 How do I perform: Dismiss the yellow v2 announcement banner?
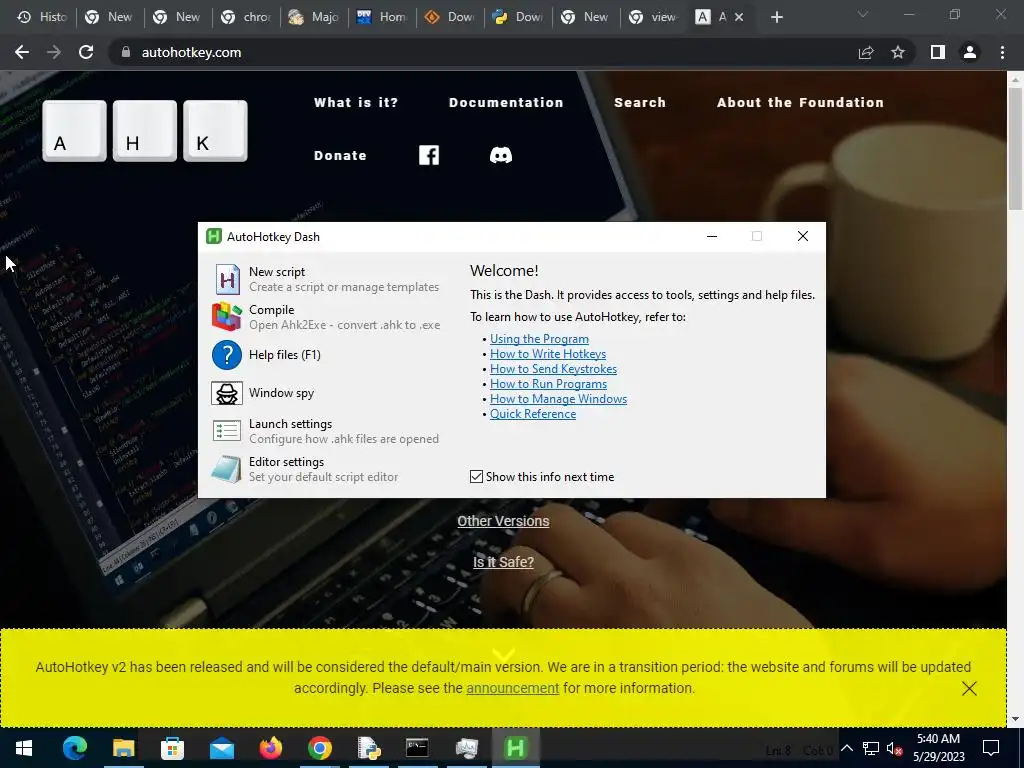point(969,688)
